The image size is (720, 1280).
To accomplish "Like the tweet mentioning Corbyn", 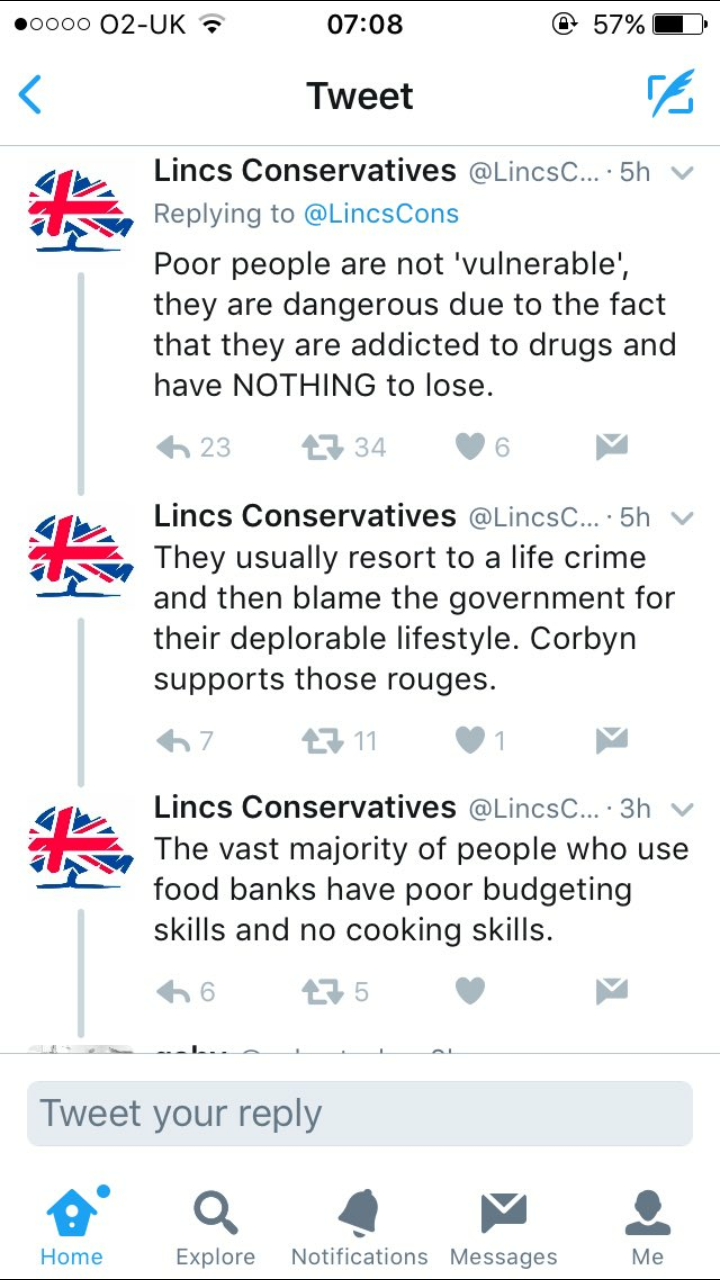I will [x=470, y=740].
